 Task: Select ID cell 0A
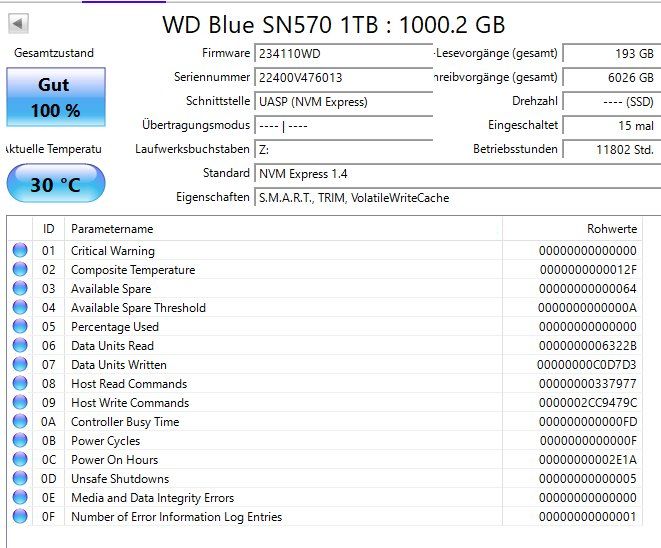[x=48, y=422]
